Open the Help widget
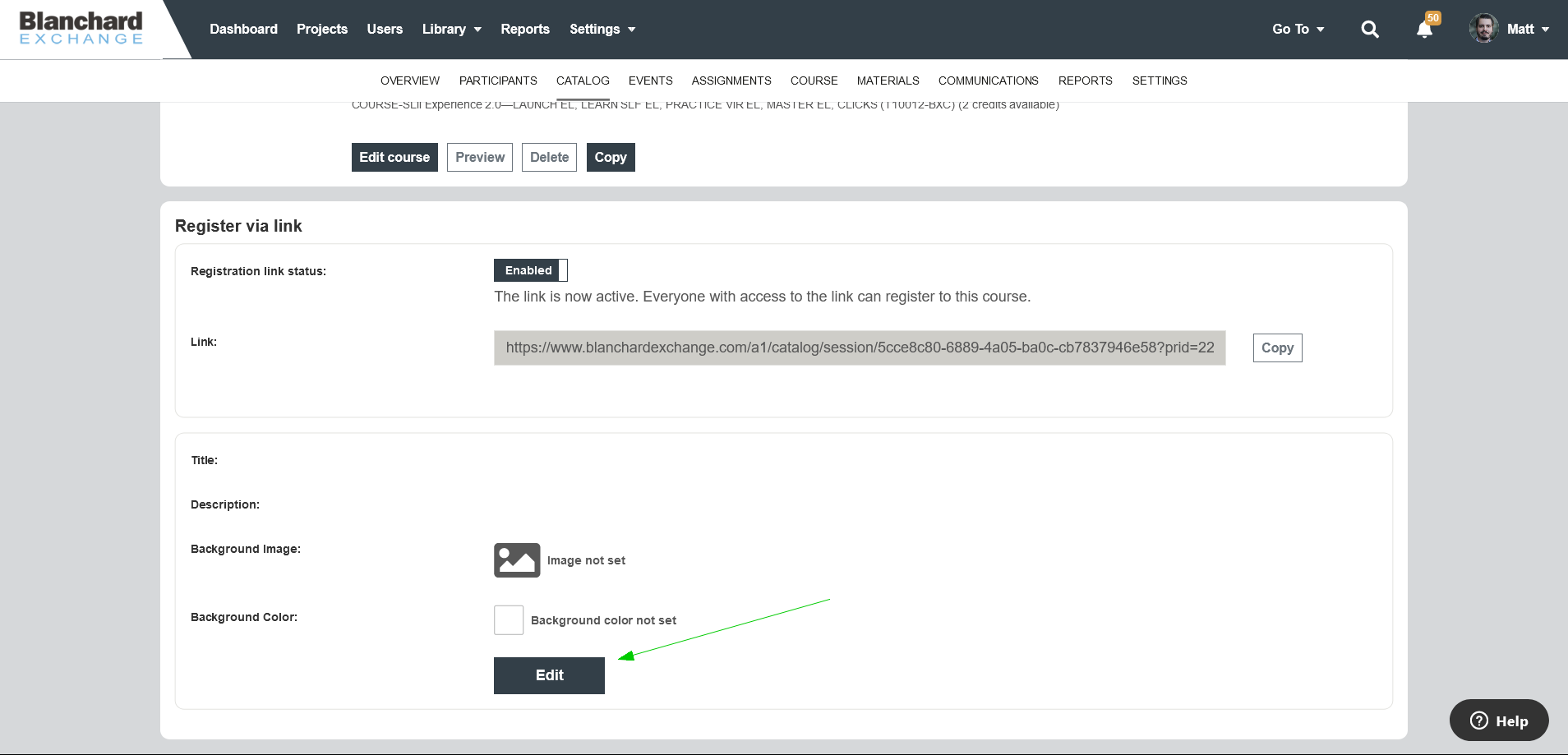1568x755 pixels. 1497,720
